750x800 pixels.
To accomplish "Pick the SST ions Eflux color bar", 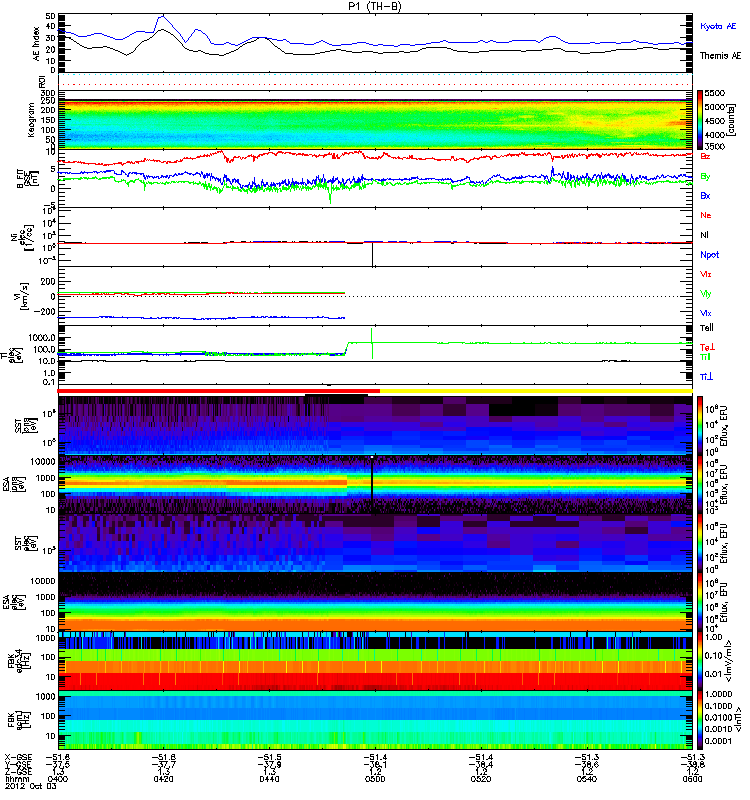I will tap(700, 426).
